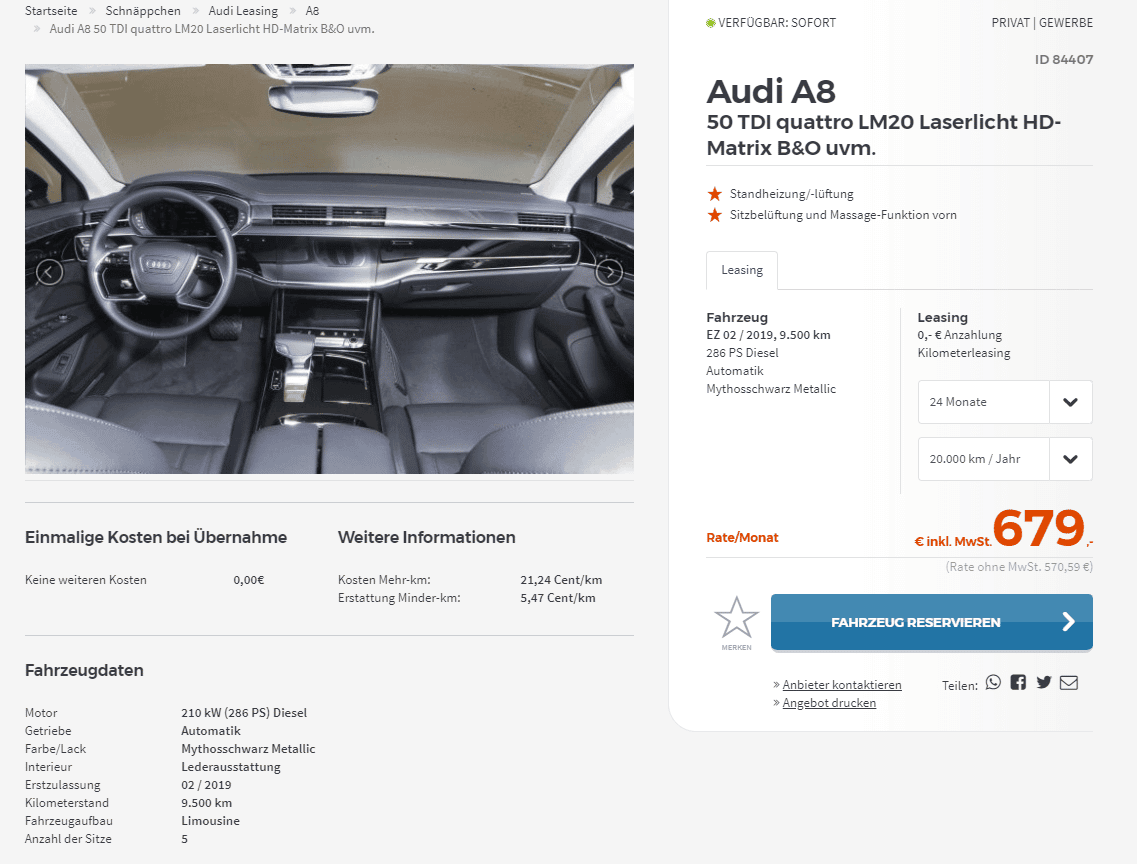Click Sitzbelüftung und Massage-Funktion vorn text
Image resolution: width=1137 pixels, height=864 pixels.
click(x=843, y=215)
